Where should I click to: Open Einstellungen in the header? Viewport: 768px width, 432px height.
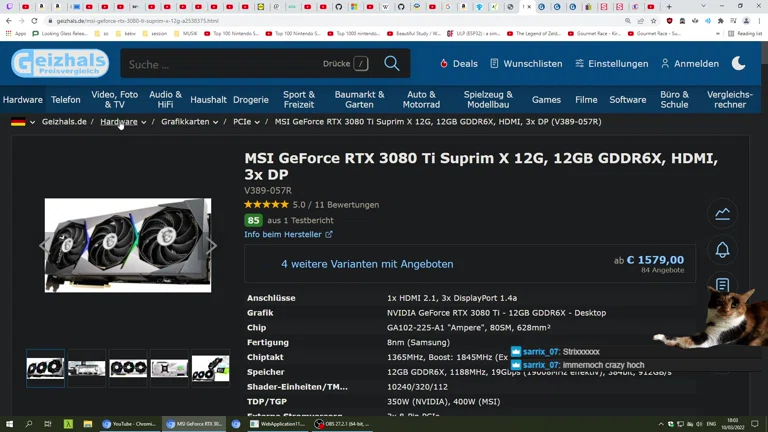tap(611, 64)
